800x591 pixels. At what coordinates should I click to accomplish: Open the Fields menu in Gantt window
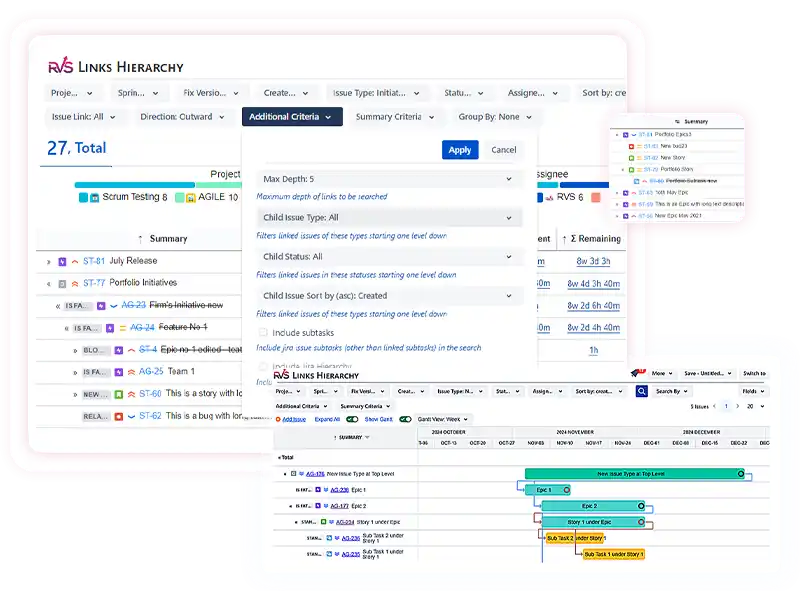[x=754, y=391]
